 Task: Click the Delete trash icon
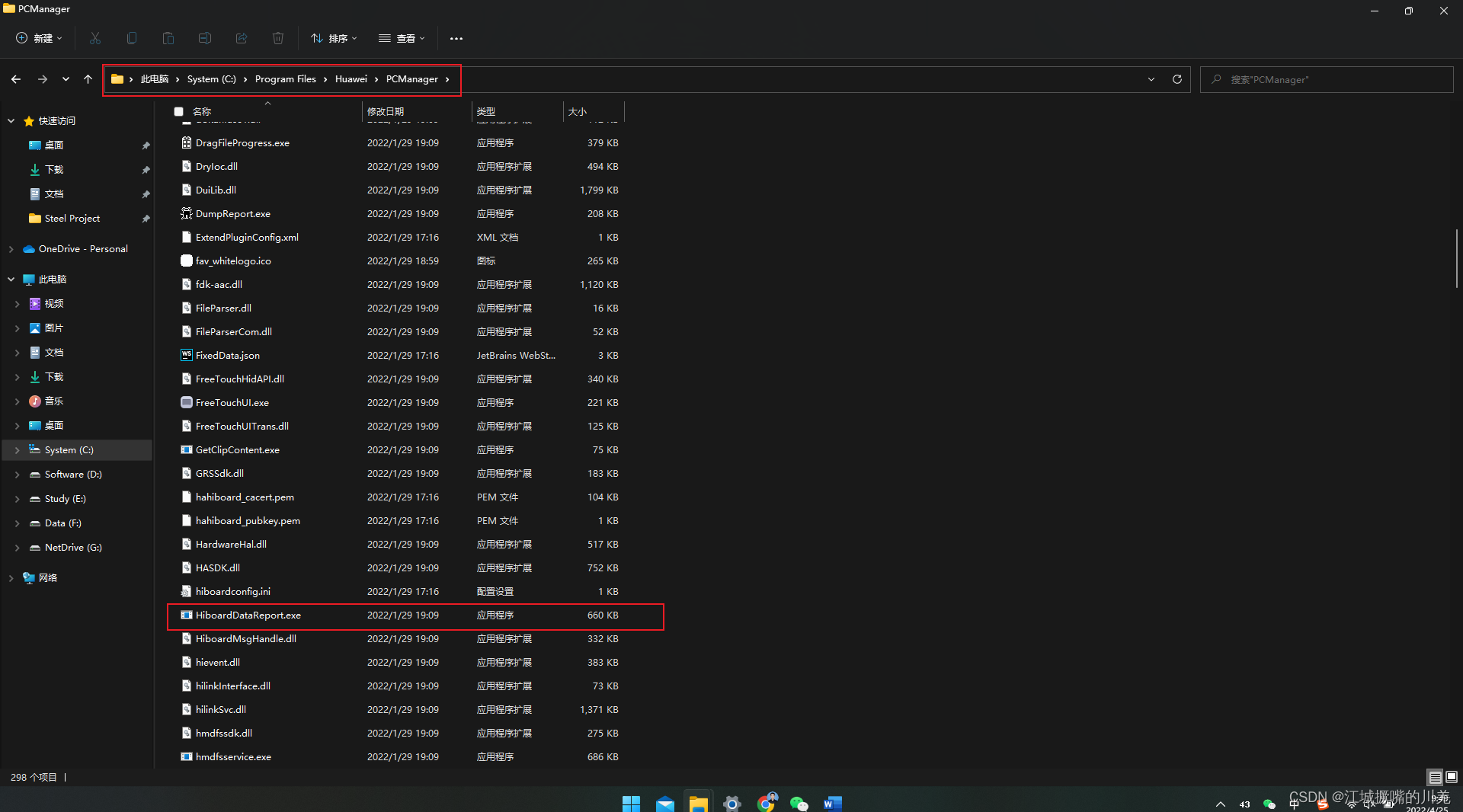(x=278, y=38)
